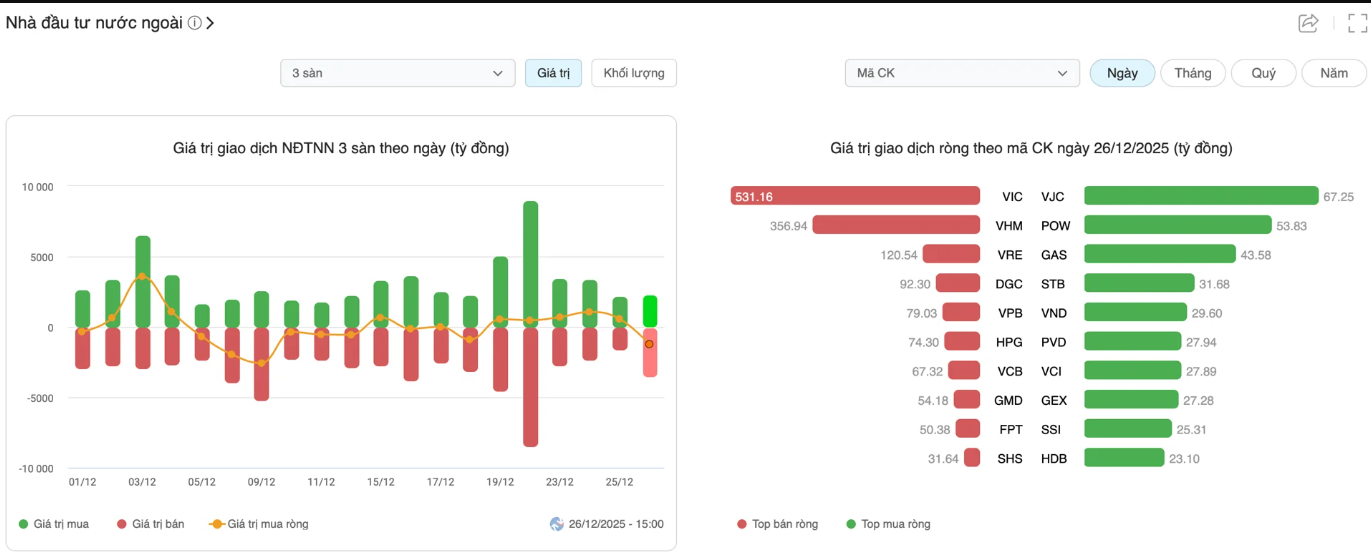Expand the chevron after Nhà đầu tư nước ngoài

pos(210,23)
